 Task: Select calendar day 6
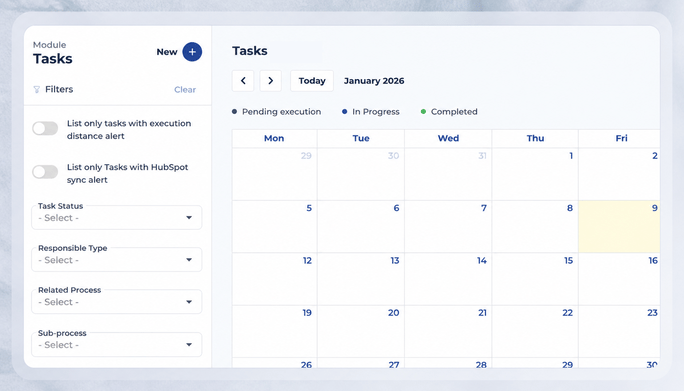(x=361, y=226)
